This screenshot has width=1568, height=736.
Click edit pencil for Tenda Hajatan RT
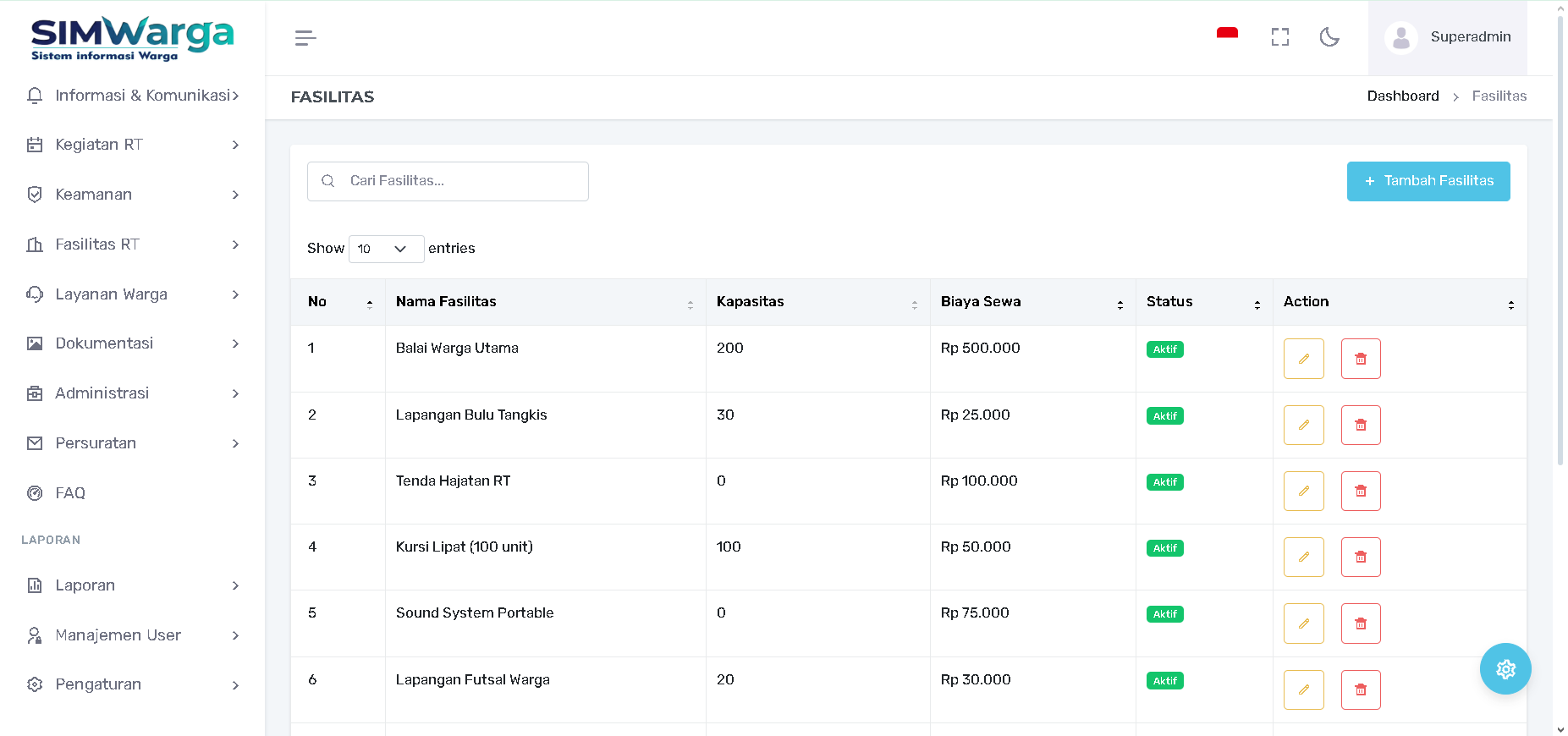click(1303, 492)
